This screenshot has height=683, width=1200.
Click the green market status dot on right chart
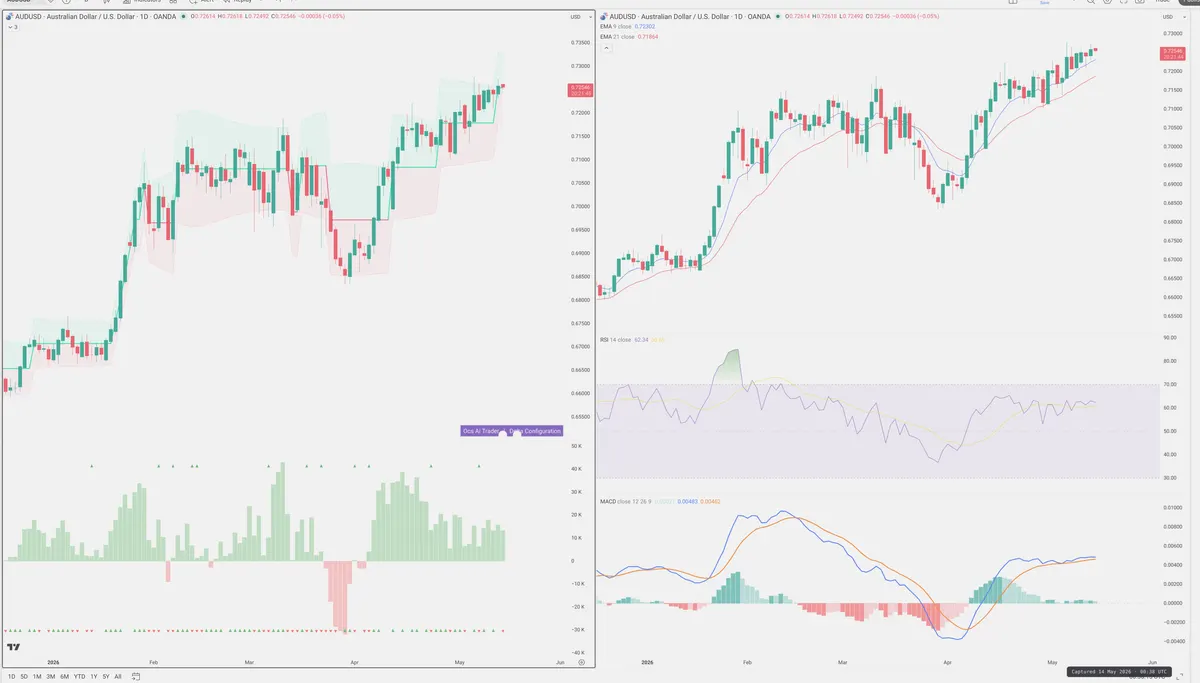(x=777, y=18)
